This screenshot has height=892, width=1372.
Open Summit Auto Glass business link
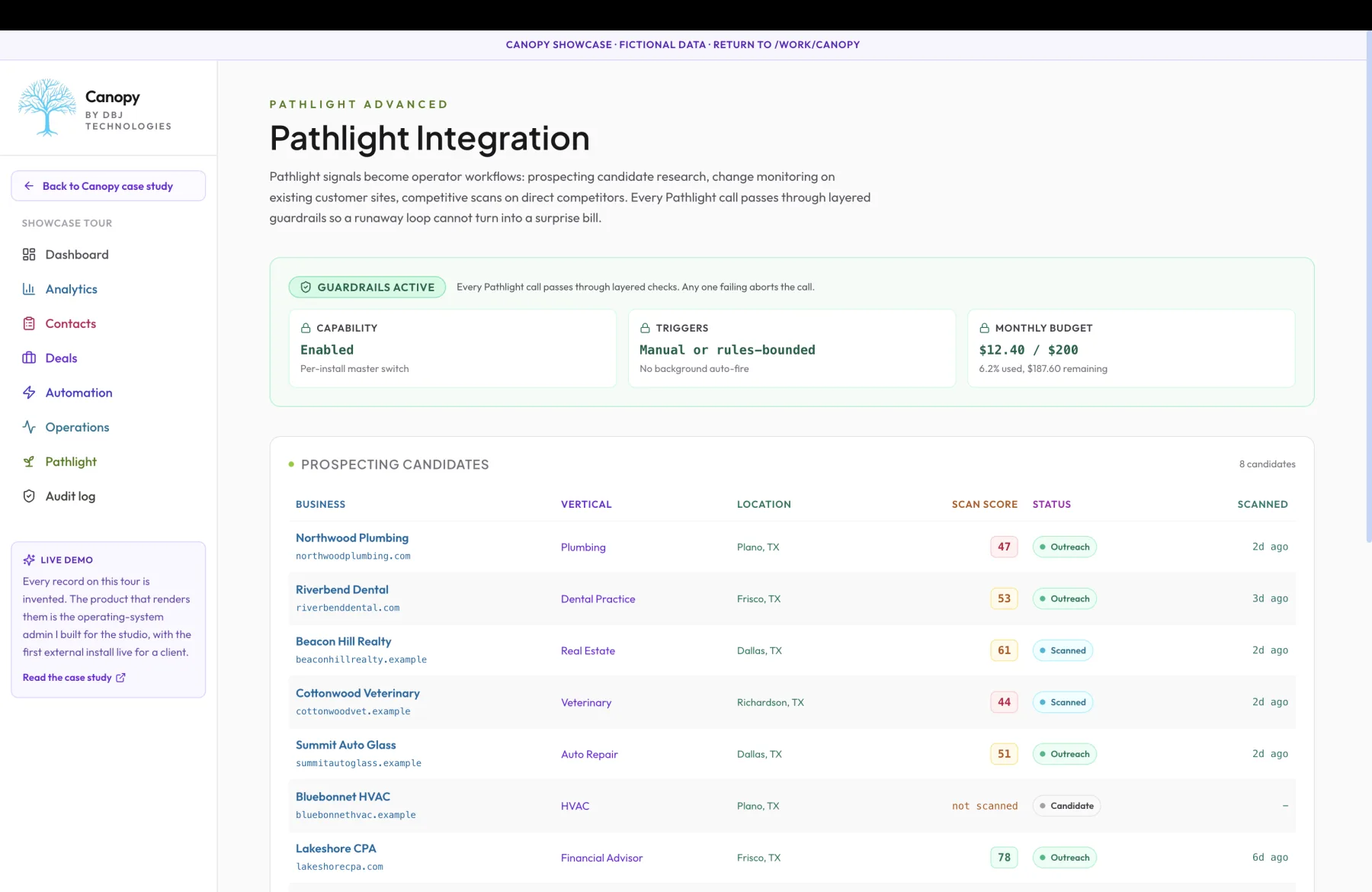[x=346, y=746]
